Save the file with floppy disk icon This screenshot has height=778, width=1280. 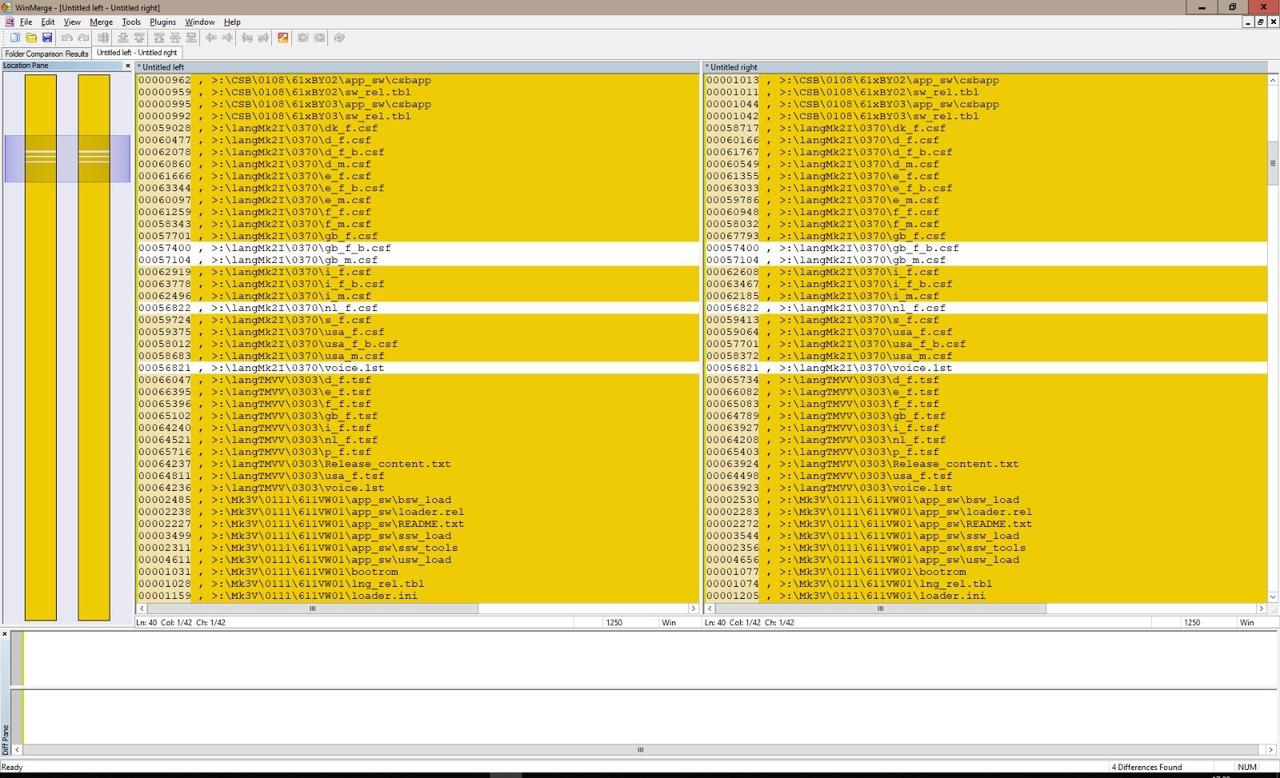(x=47, y=38)
